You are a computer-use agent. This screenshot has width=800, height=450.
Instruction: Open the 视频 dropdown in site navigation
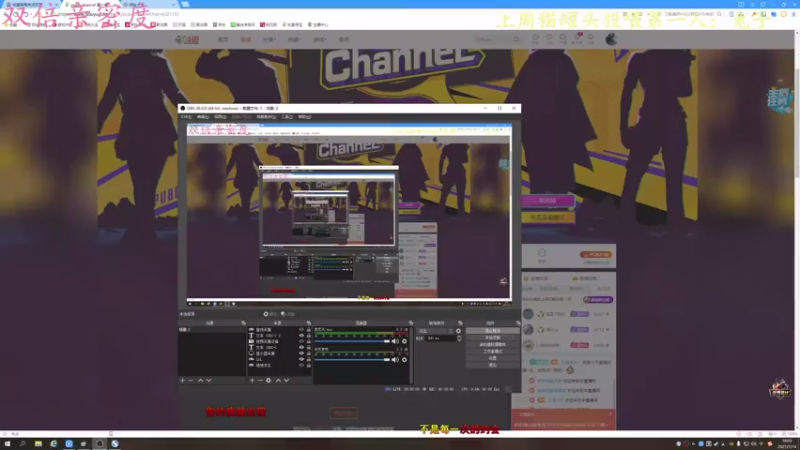click(294, 39)
